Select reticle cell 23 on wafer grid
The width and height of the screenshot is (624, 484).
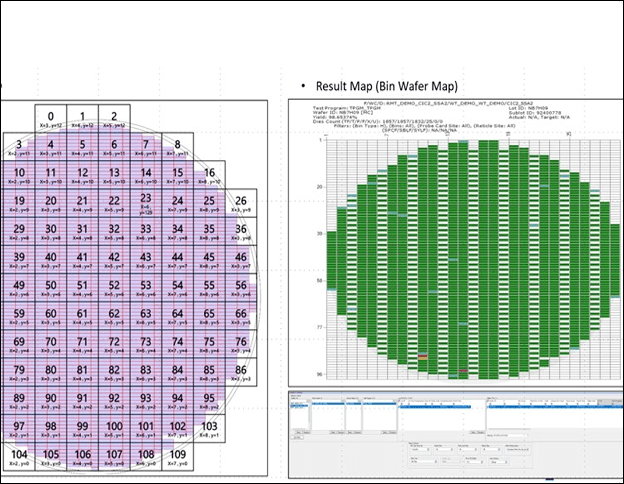146,202
